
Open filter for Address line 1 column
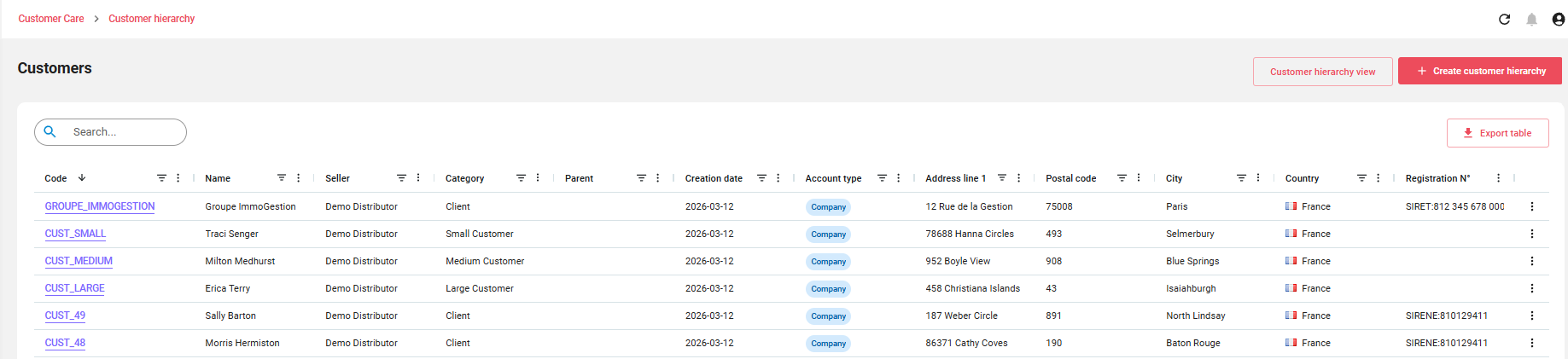tap(1002, 177)
